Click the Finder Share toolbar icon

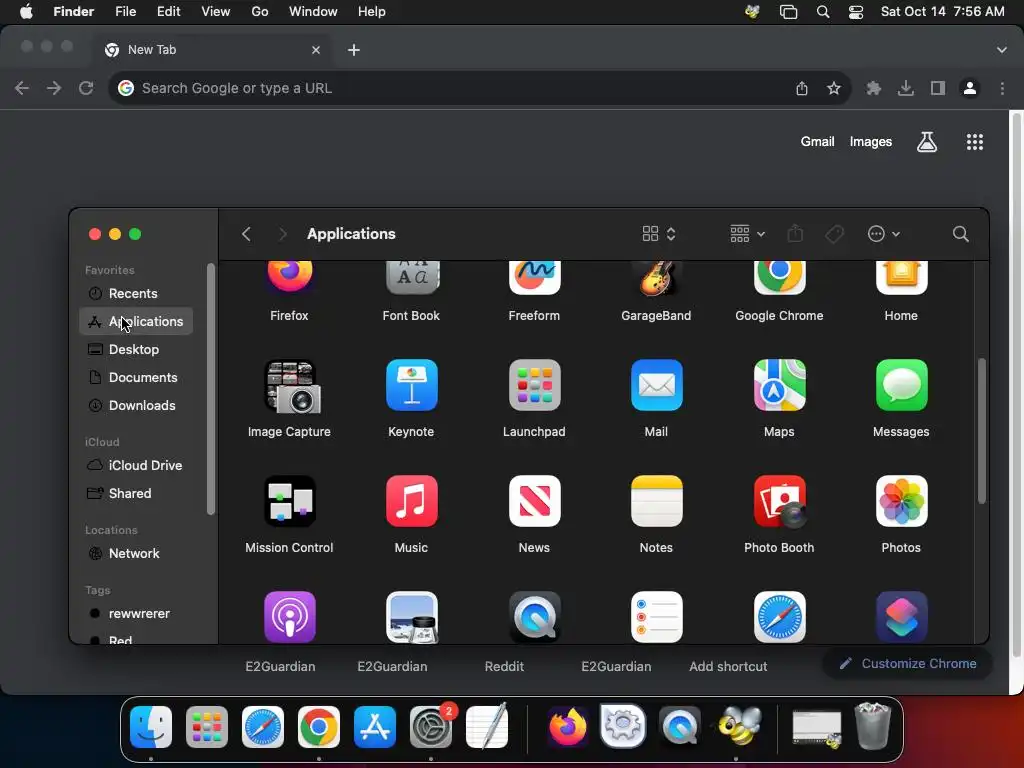tap(795, 234)
